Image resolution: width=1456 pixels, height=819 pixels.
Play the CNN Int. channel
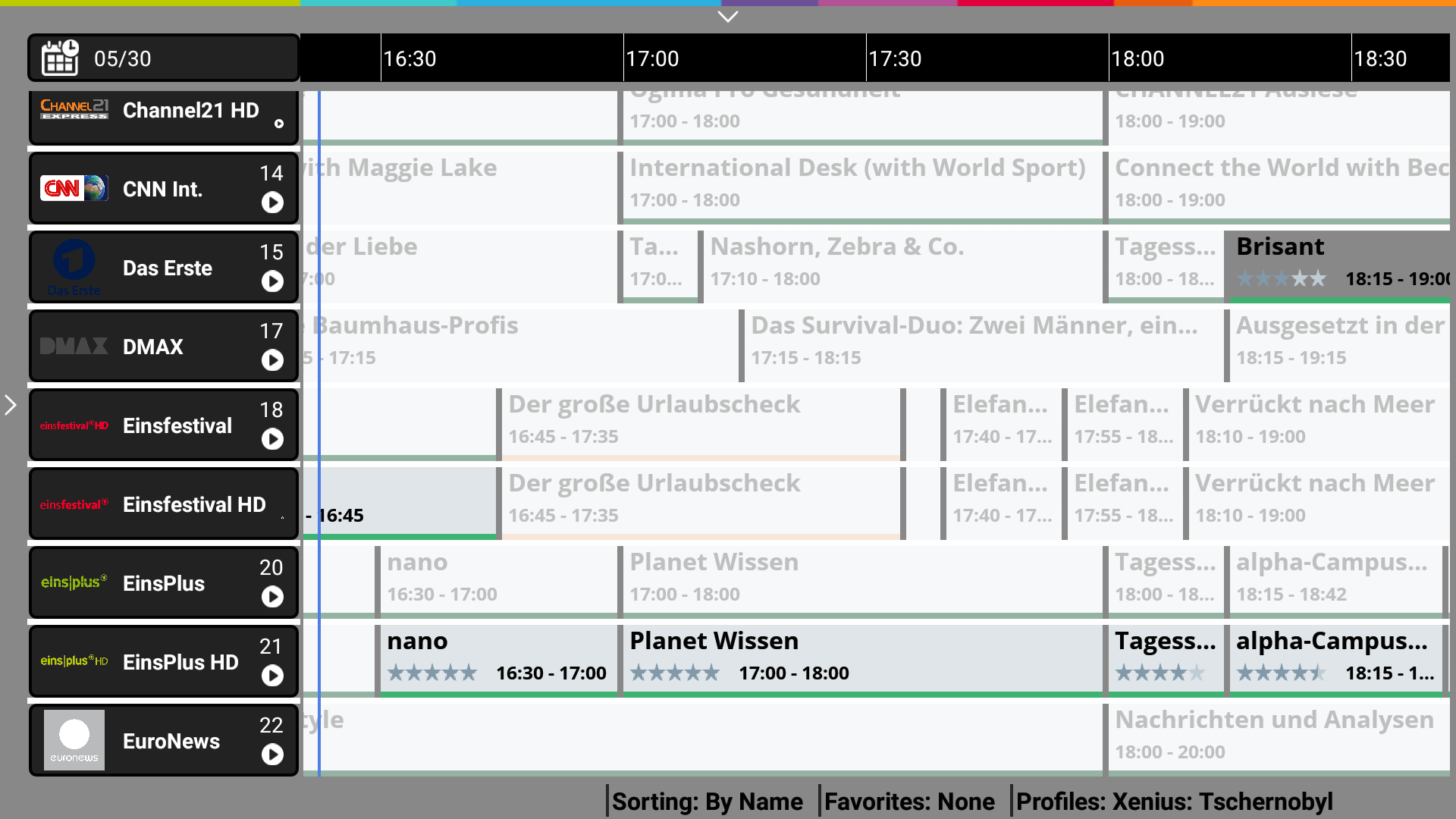272,202
